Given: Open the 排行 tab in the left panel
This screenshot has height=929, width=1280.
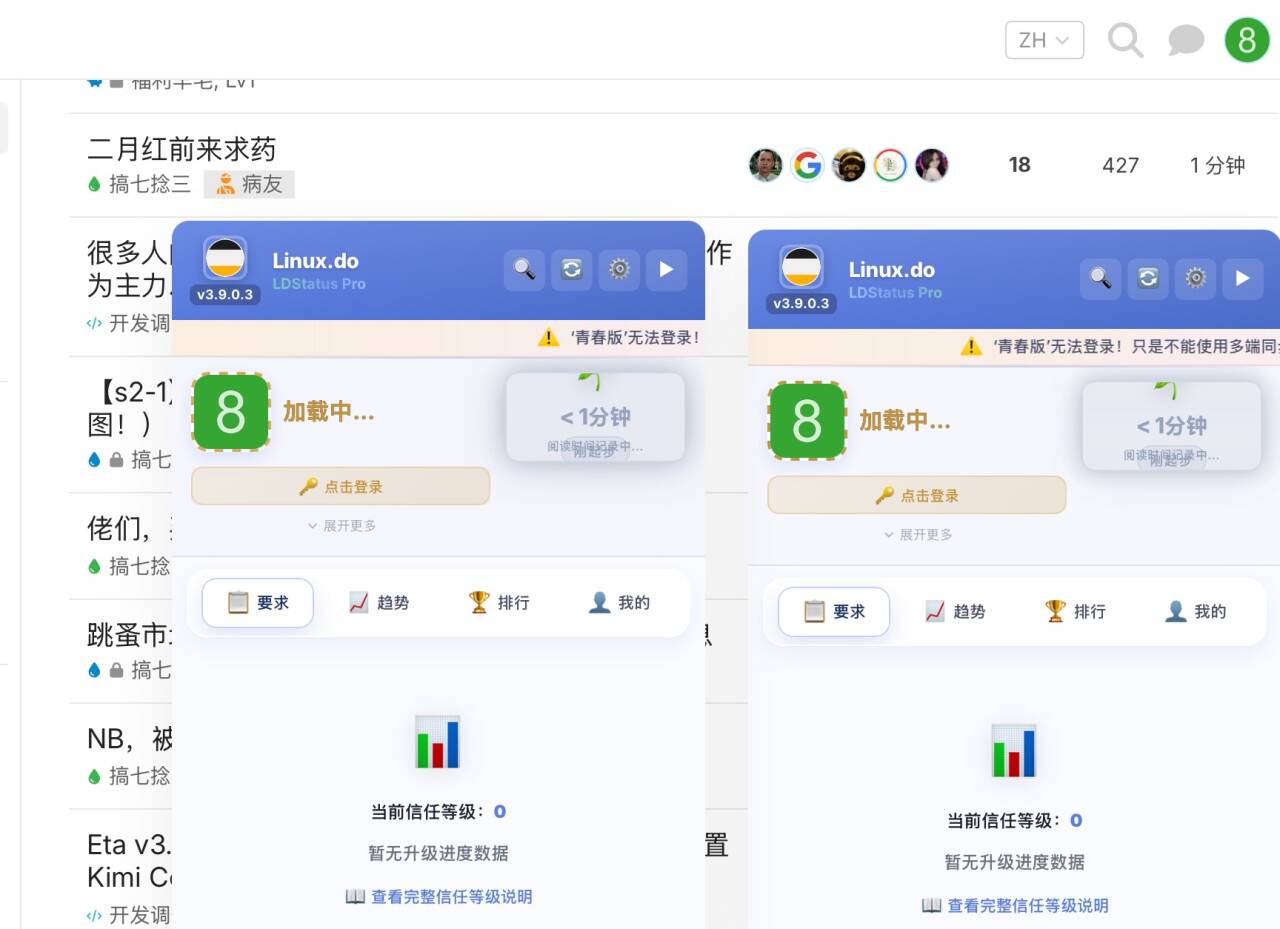Looking at the screenshot, I should pyautogui.click(x=499, y=603).
